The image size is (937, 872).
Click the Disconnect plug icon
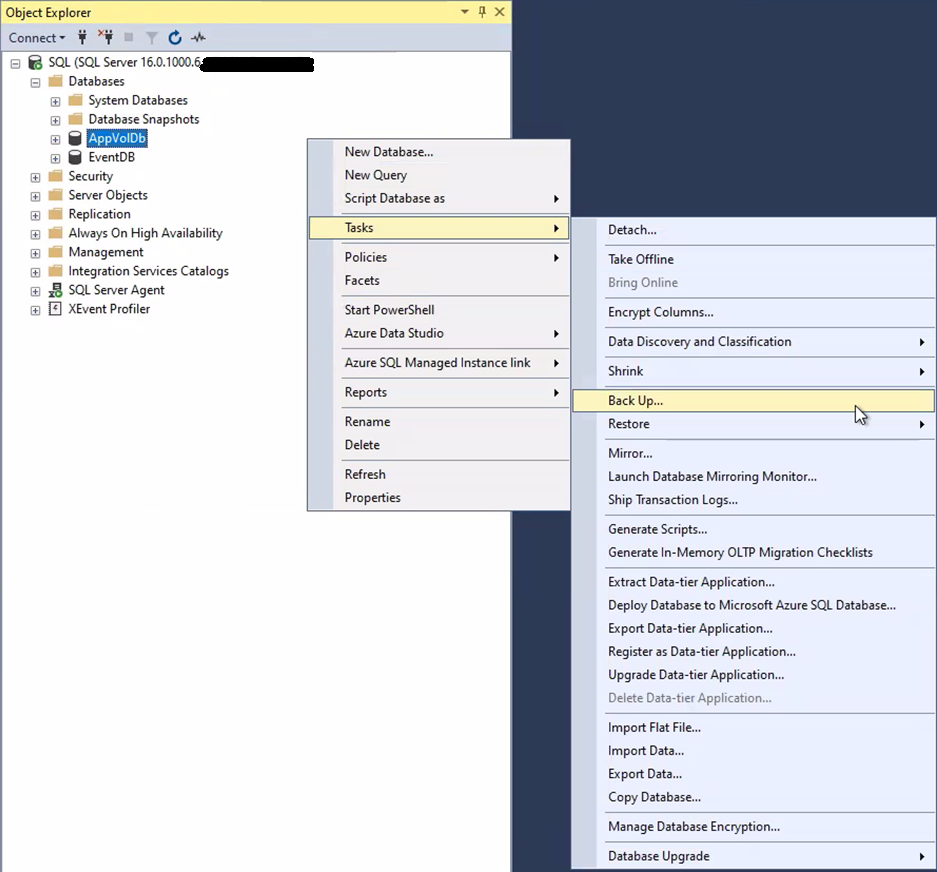click(x=105, y=38)
